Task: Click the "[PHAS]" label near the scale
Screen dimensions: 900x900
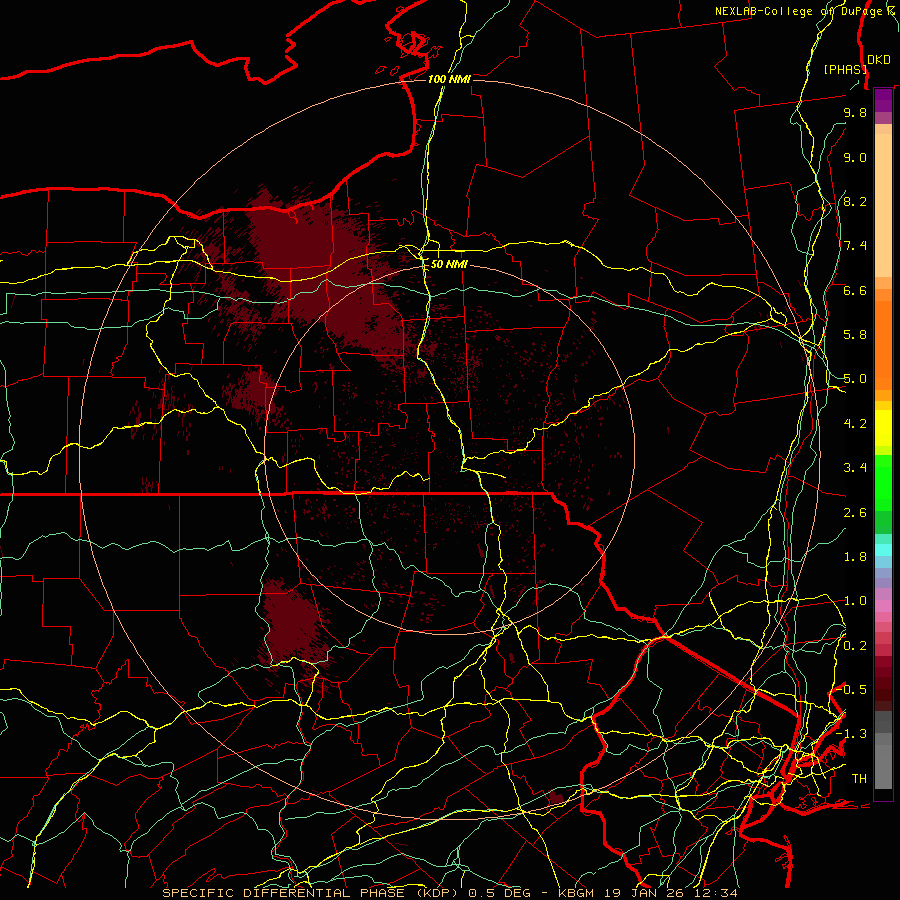Action: point(845,69)
